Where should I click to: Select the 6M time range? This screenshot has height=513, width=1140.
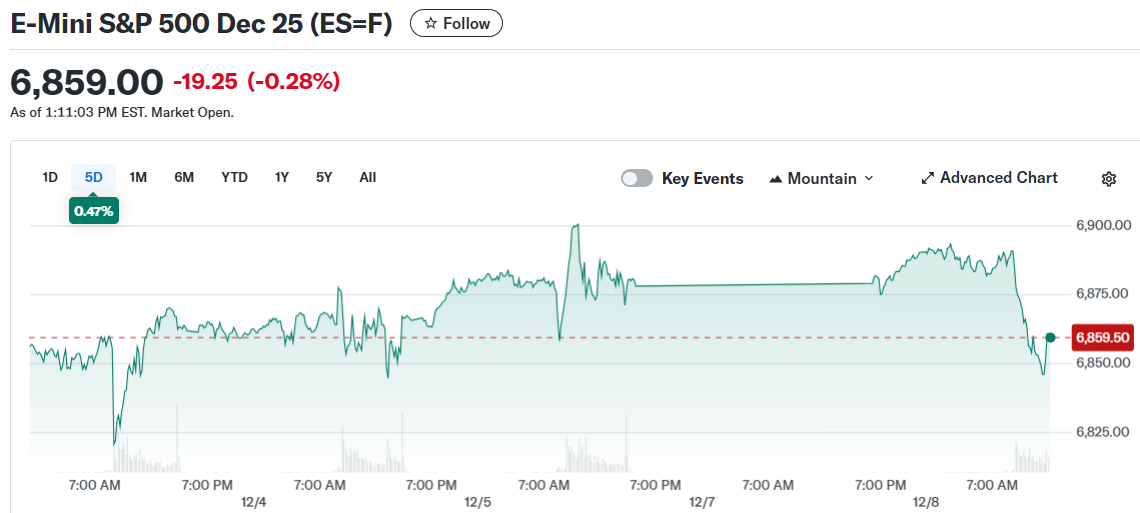(184, 177)
